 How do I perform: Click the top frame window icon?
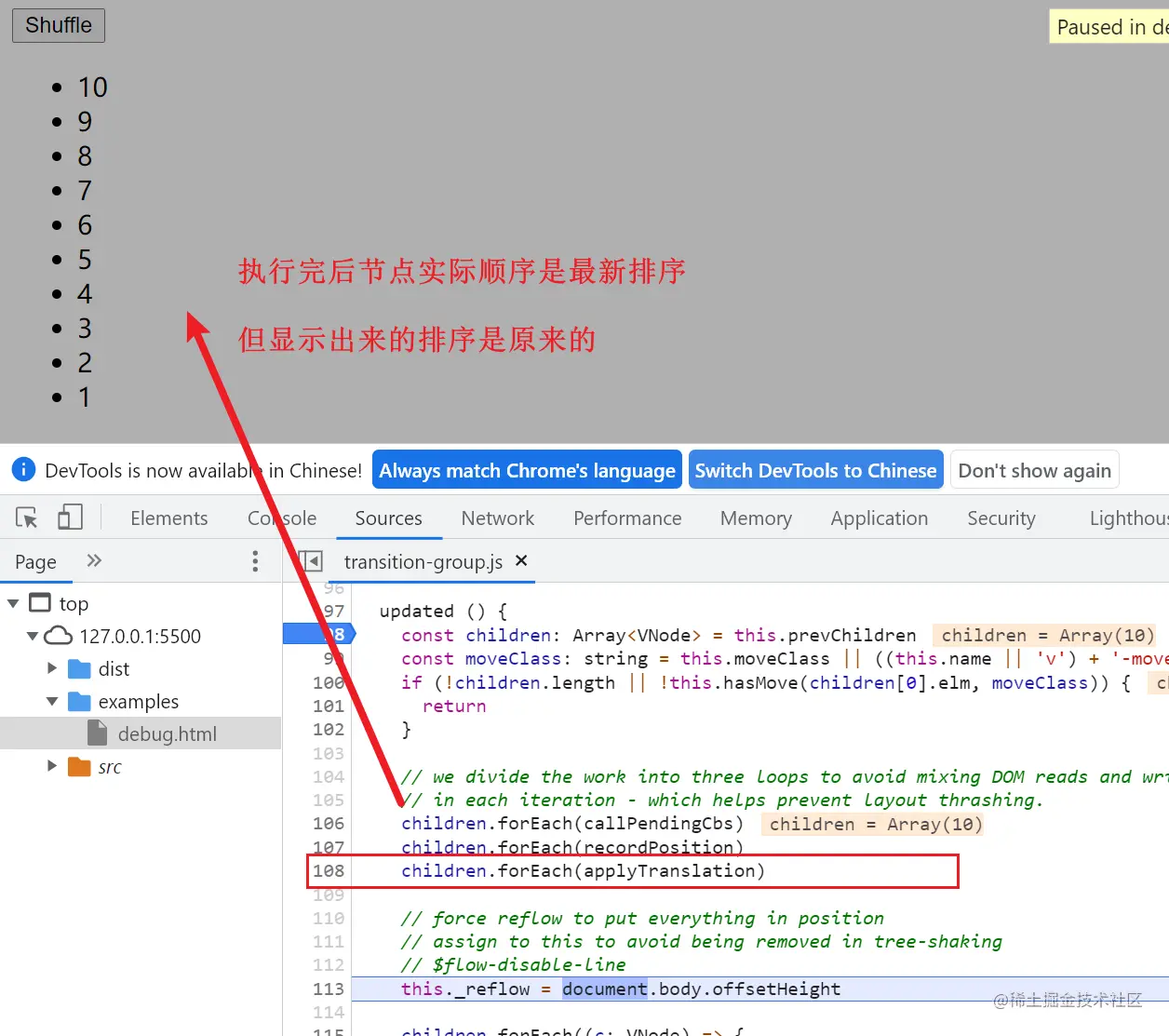tap(40, 602)
